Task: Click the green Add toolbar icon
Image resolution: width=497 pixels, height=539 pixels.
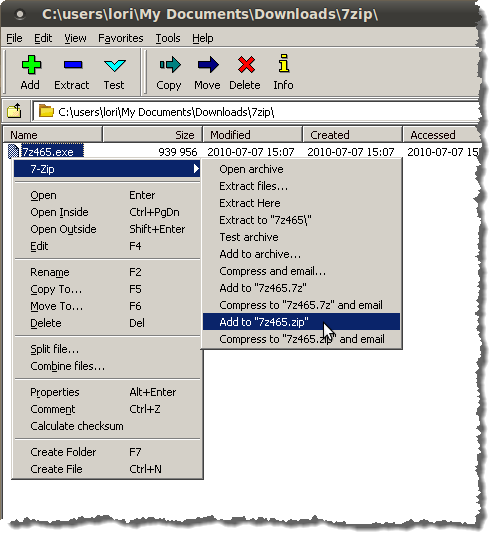Action: [31, 65]
